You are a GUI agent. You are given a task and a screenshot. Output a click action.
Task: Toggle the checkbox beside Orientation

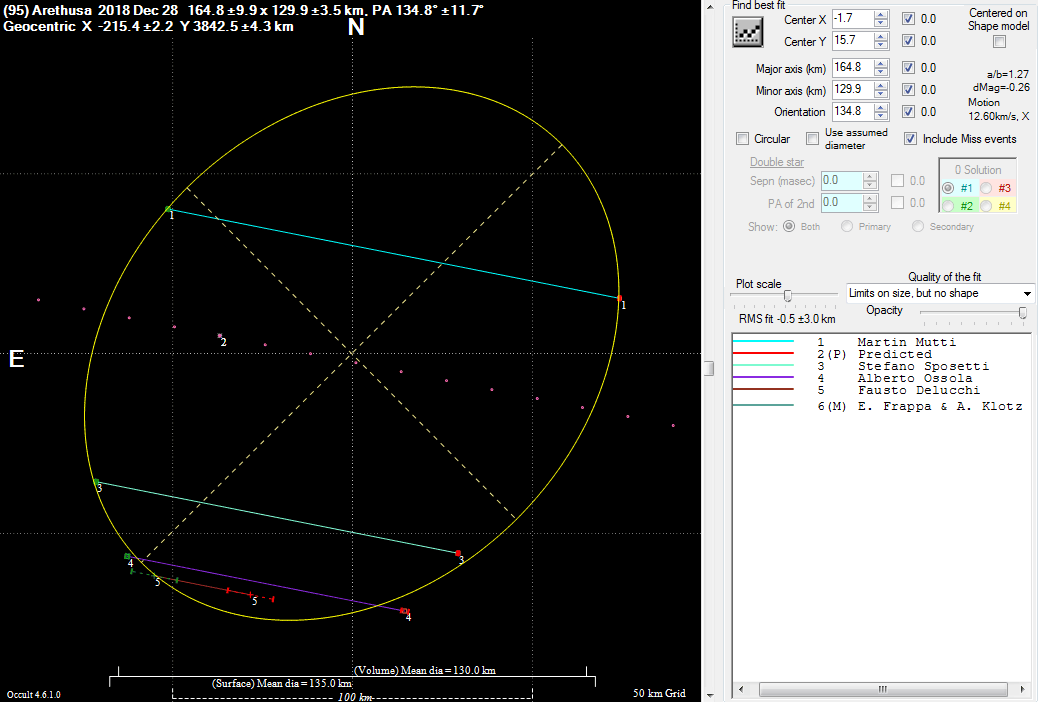tap(909, 111)
